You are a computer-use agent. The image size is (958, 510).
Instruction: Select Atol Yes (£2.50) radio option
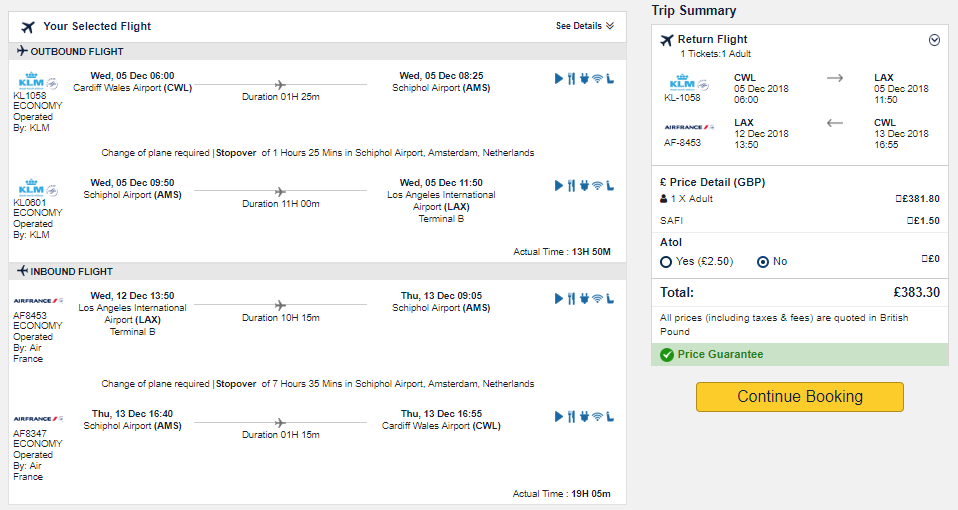666,262
